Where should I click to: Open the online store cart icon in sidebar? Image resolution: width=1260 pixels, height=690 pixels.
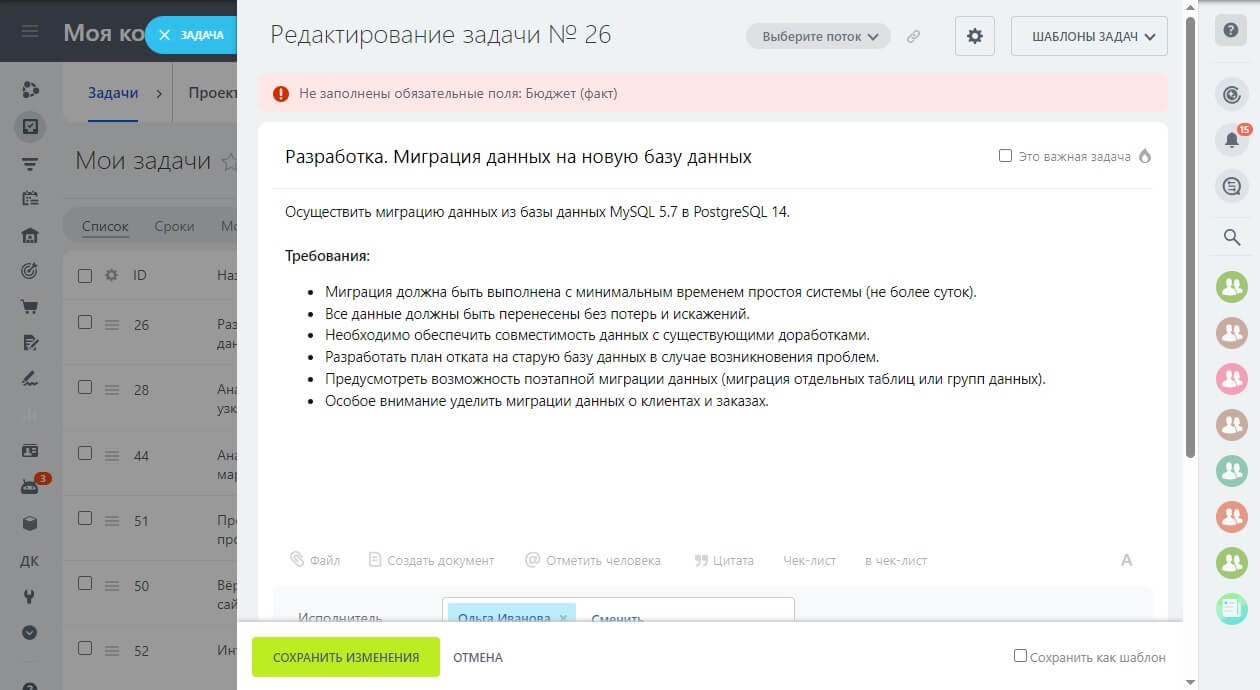(30, 308)
